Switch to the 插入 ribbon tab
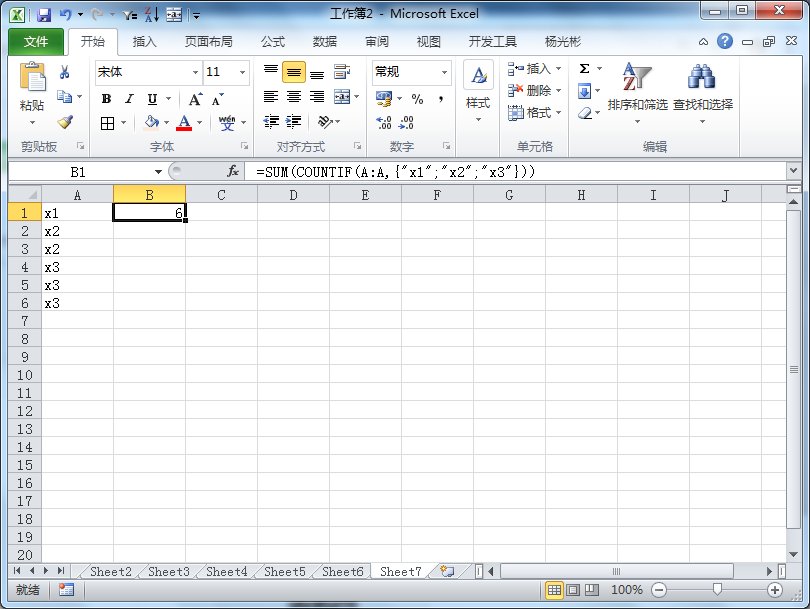Image resolution: width=810 pixels, height=609 pixels. 145,42
